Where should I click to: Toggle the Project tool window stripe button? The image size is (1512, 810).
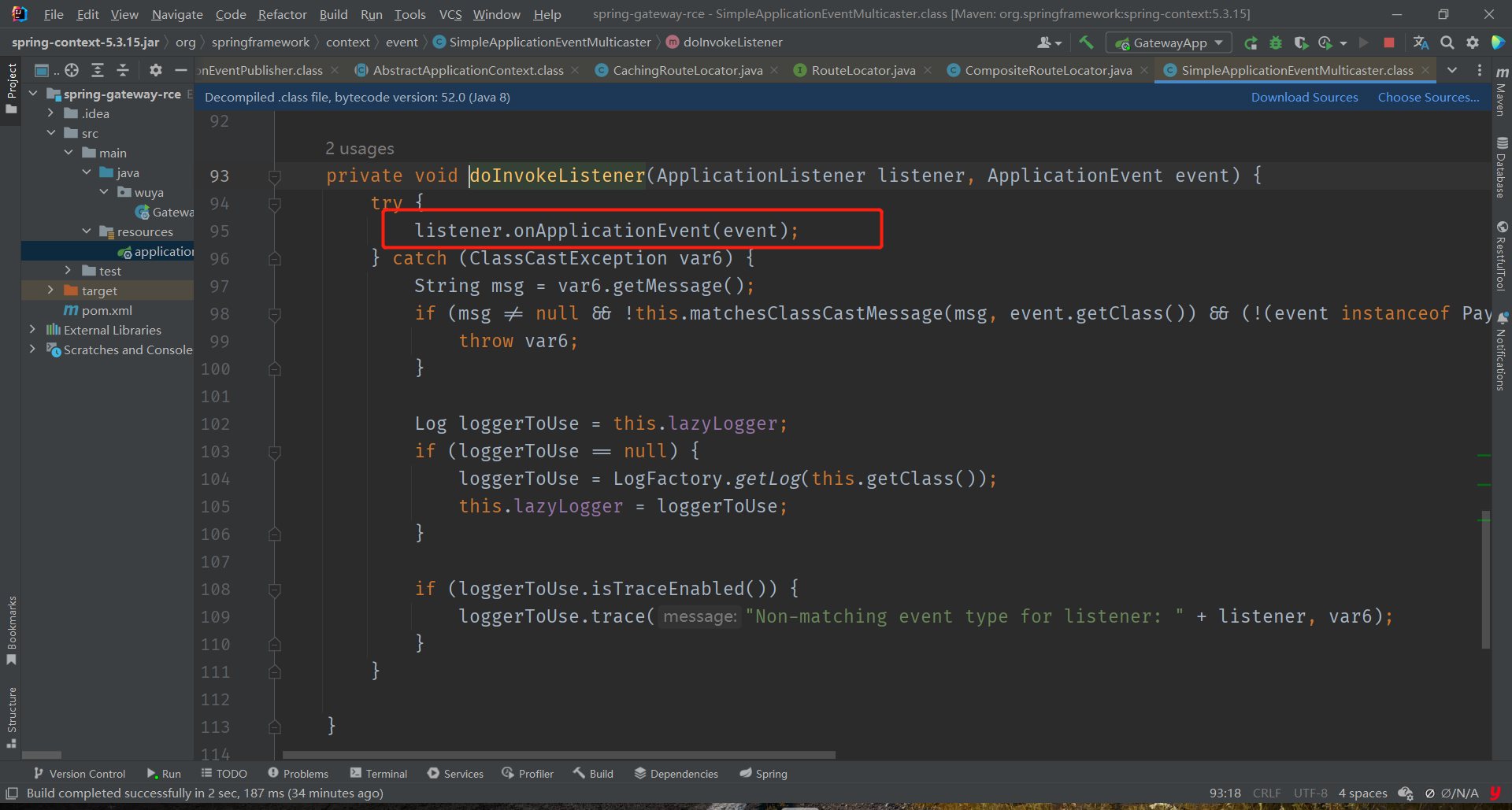[11, 87]
